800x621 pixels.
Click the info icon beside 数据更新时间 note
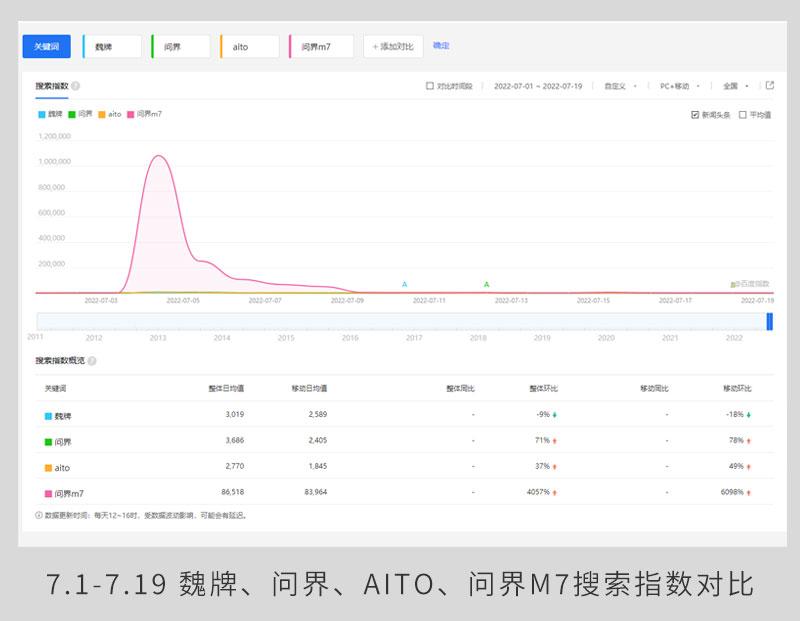[39, 515]
